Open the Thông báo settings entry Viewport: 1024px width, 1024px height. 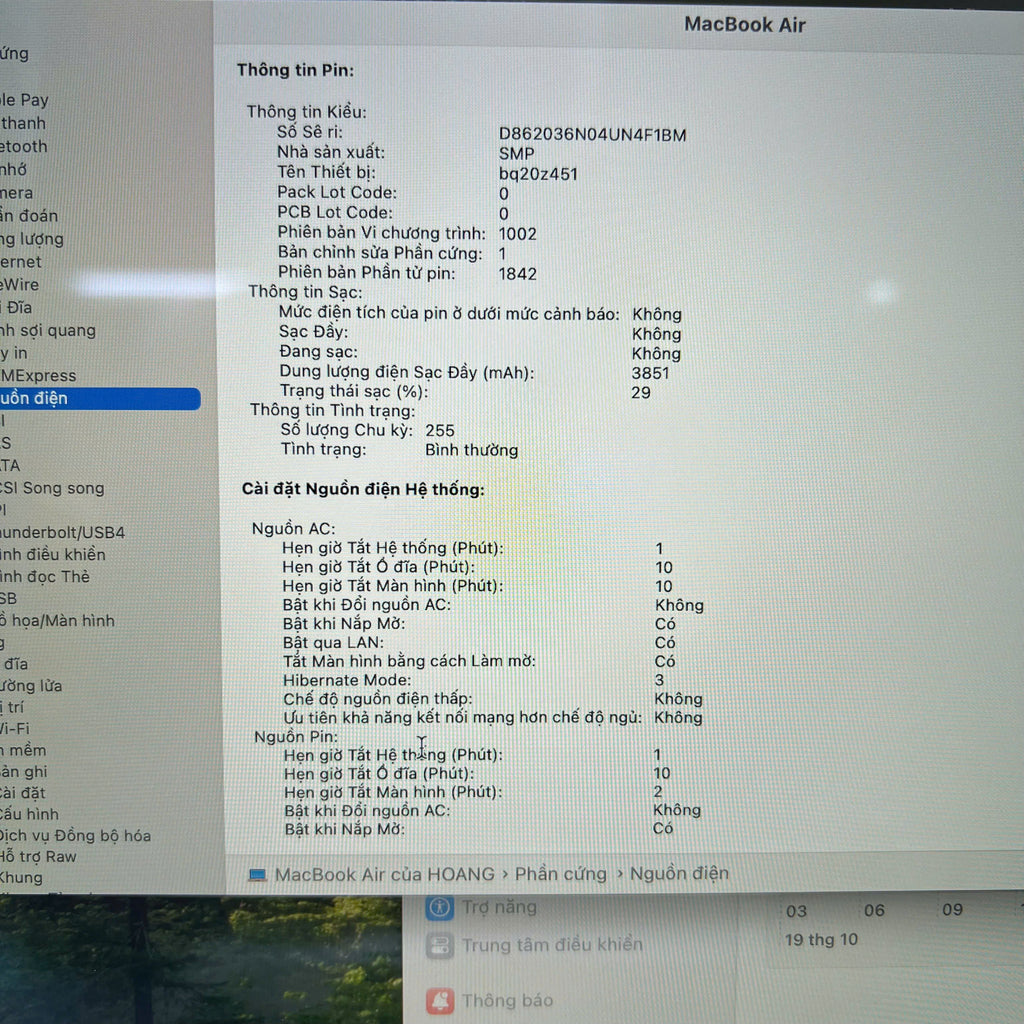506,1000
